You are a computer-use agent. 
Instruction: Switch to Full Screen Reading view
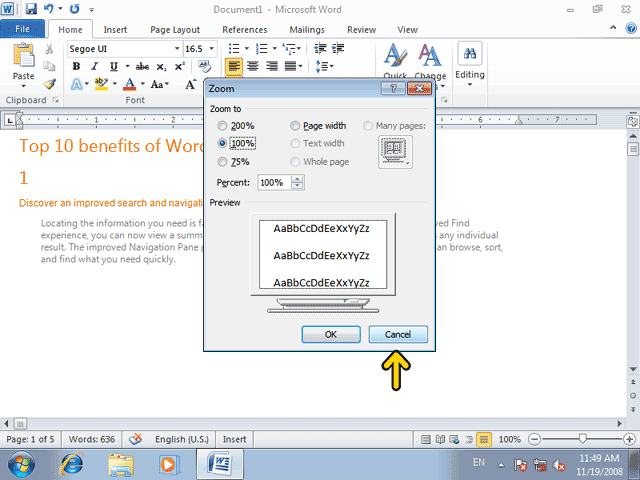coord(440,440)
